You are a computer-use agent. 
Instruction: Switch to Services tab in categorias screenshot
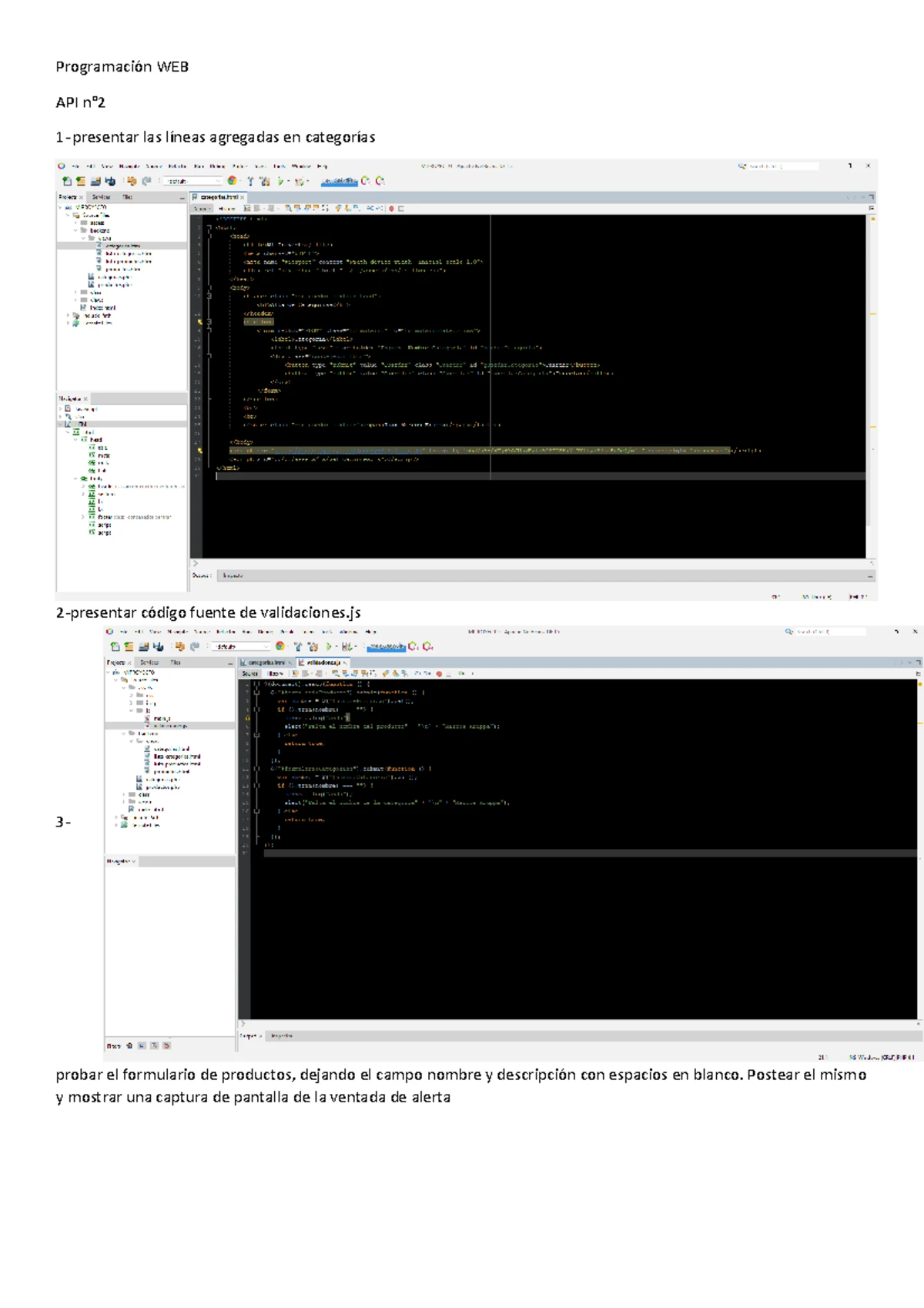pyautogui.click(x=101, y=197)
